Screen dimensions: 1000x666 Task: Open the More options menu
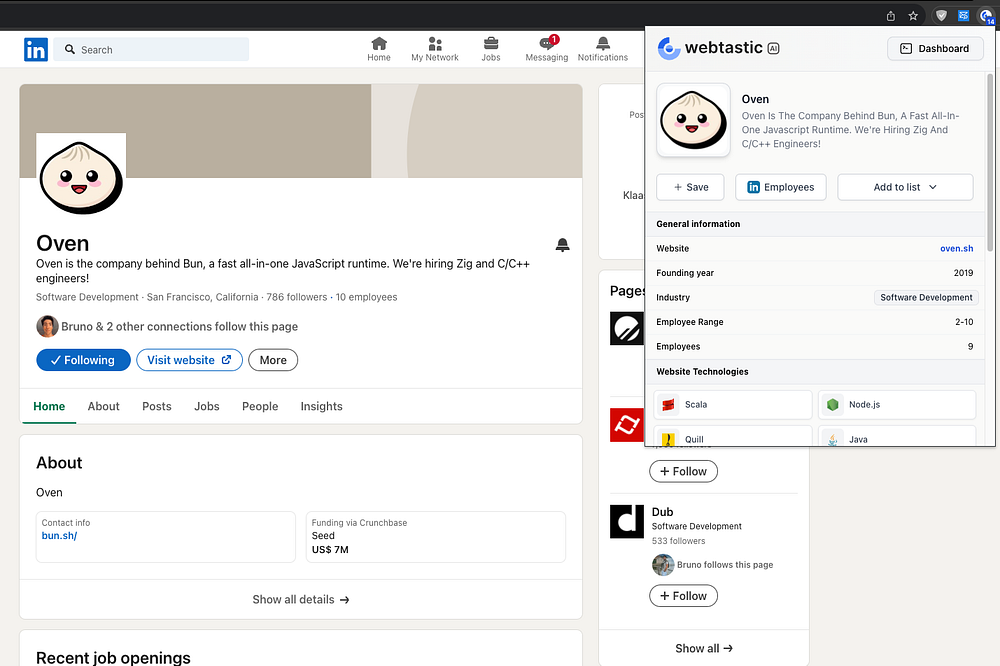[273, 360]
